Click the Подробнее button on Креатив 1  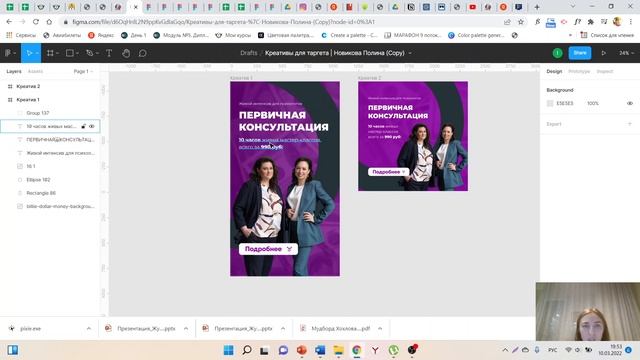click(x=268, y=249)
